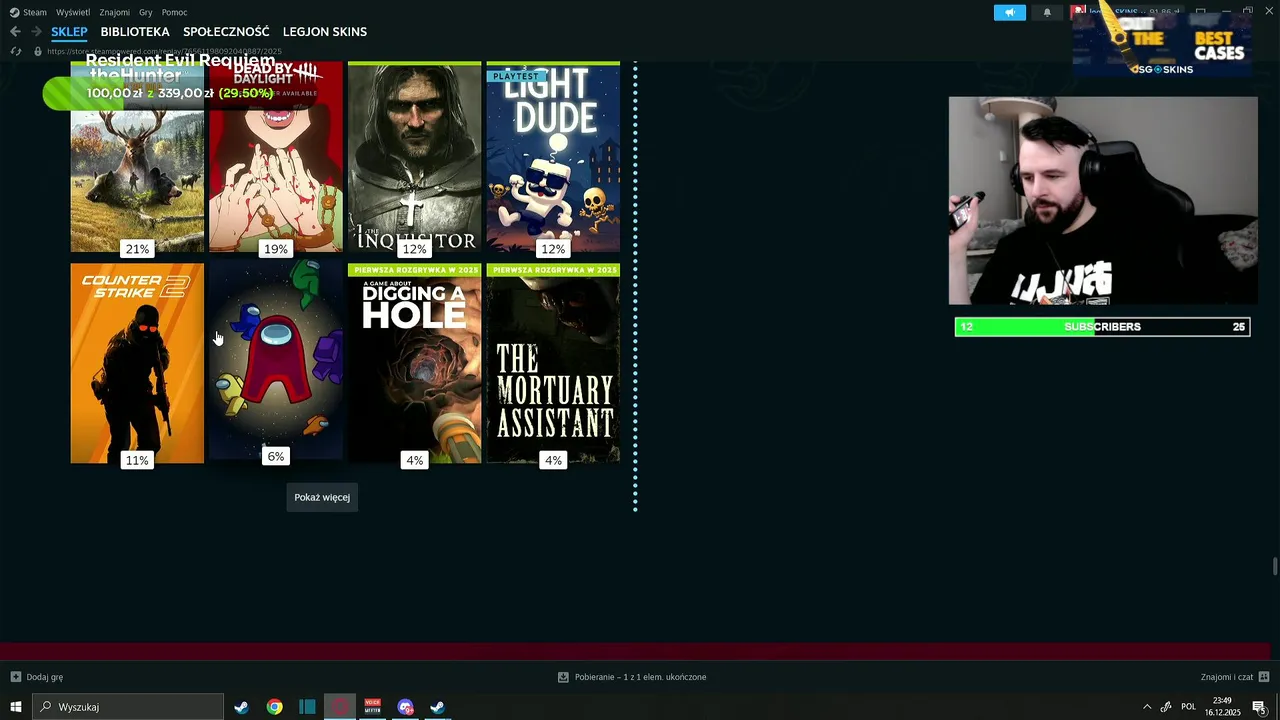Screen dimensions: 1280x720
Task: Open the Gry menu
Action: point(146,12)
